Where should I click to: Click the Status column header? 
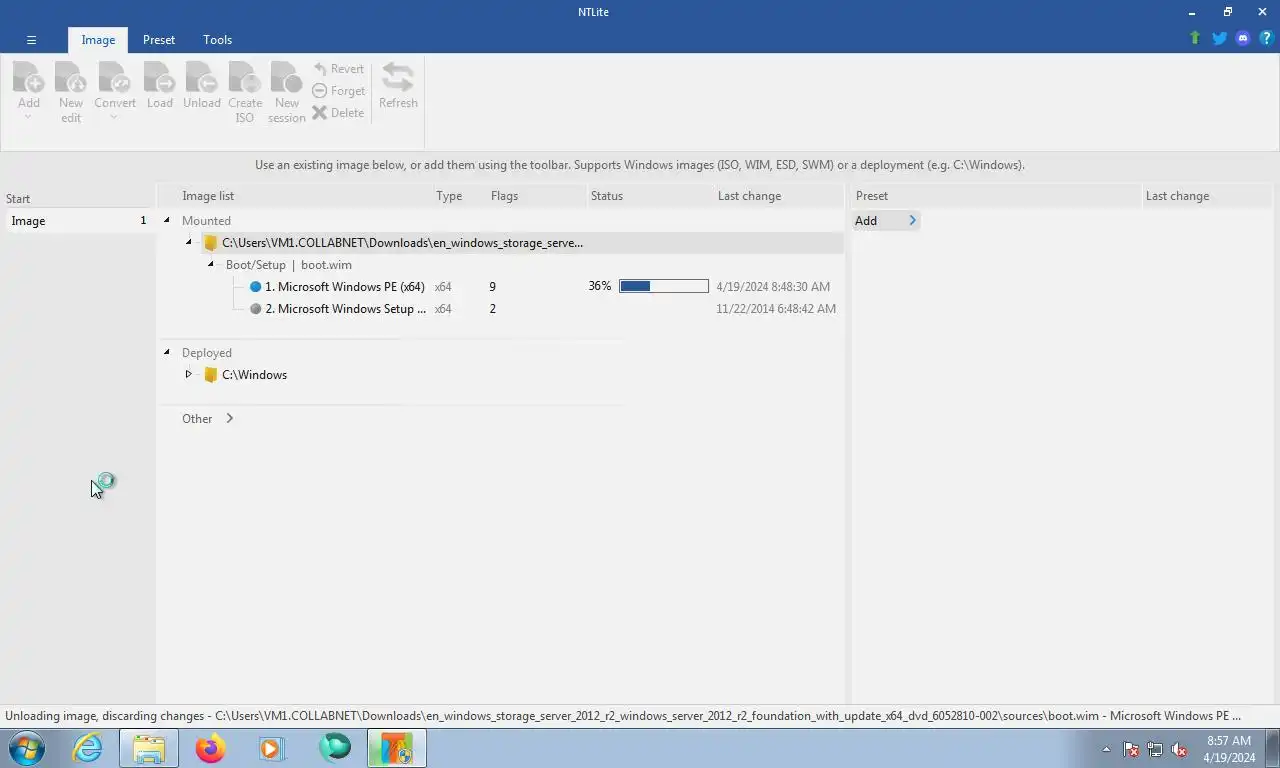[607, 196]
